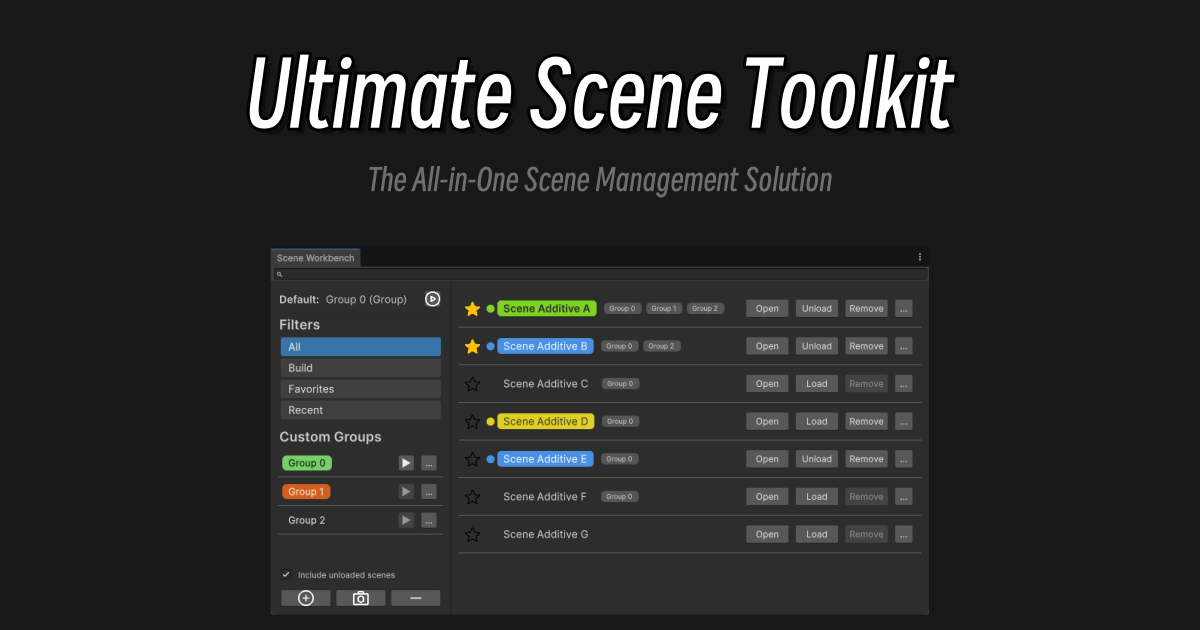The image size is (1200, 630).
Task: Select the orange Group 1 label
Action: tap(306, 491)
